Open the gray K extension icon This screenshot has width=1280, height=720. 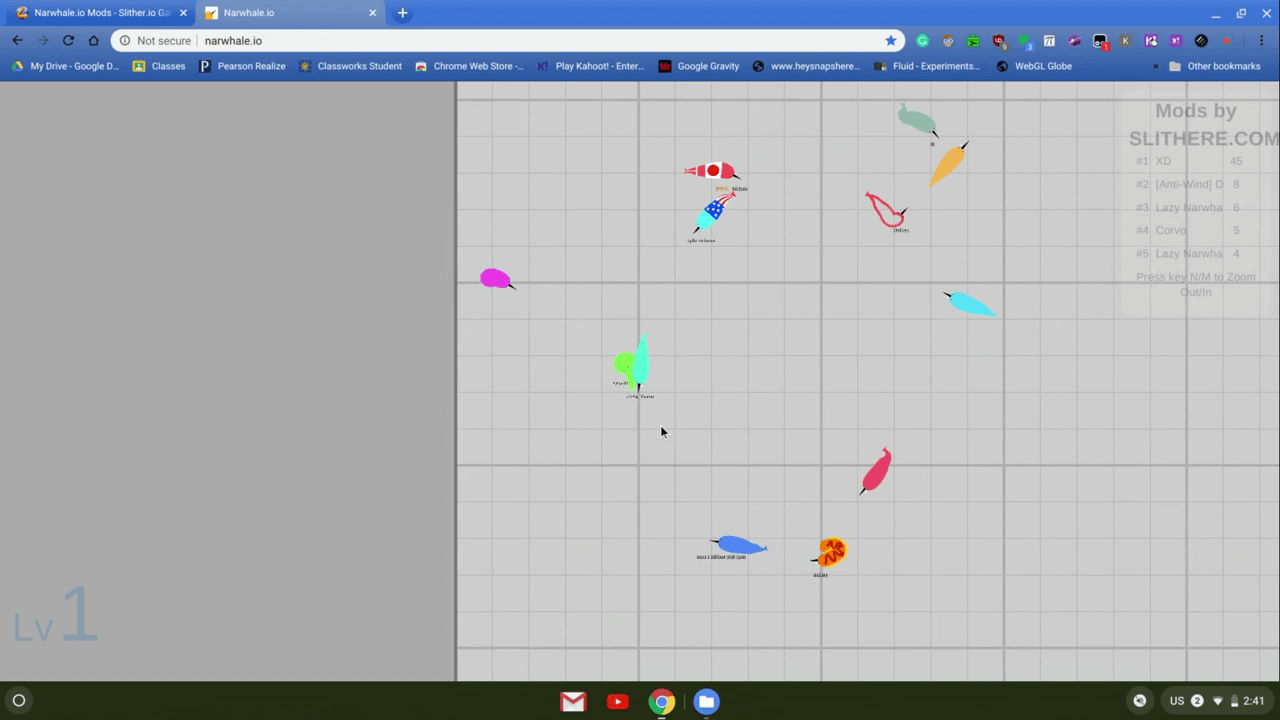click(1125, 41)
